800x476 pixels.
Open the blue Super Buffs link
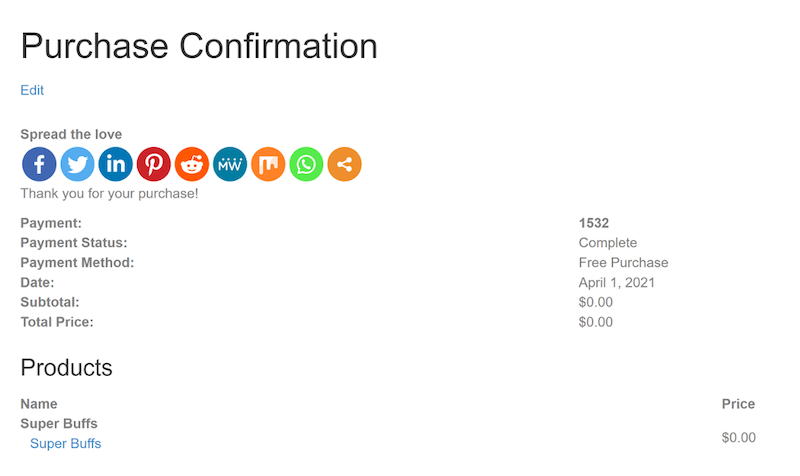tap(66, 443)
